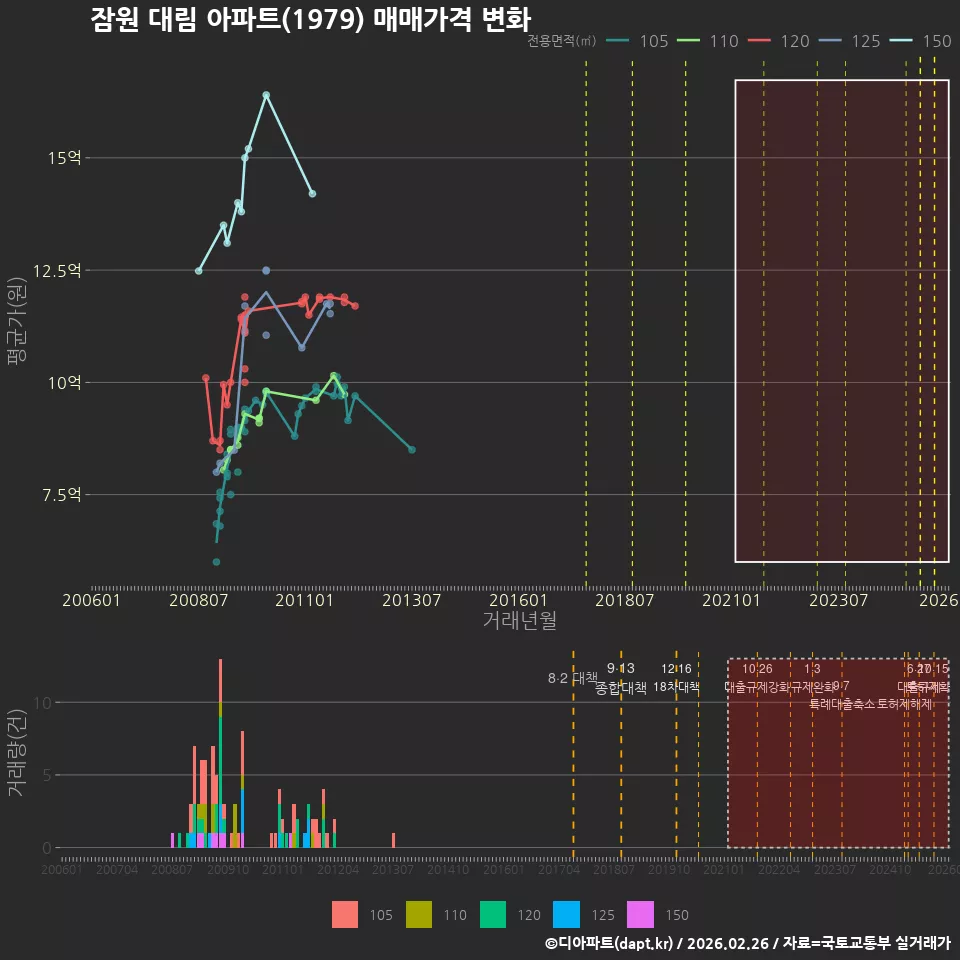Screen dimensions: 960x960
Task: Click the 105 line swatch in top legend
Action: (x=617, y=41)
